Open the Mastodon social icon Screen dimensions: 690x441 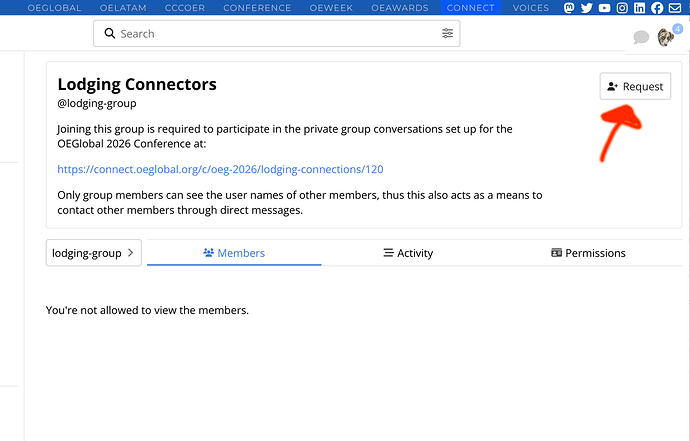(x=569, y=7)
